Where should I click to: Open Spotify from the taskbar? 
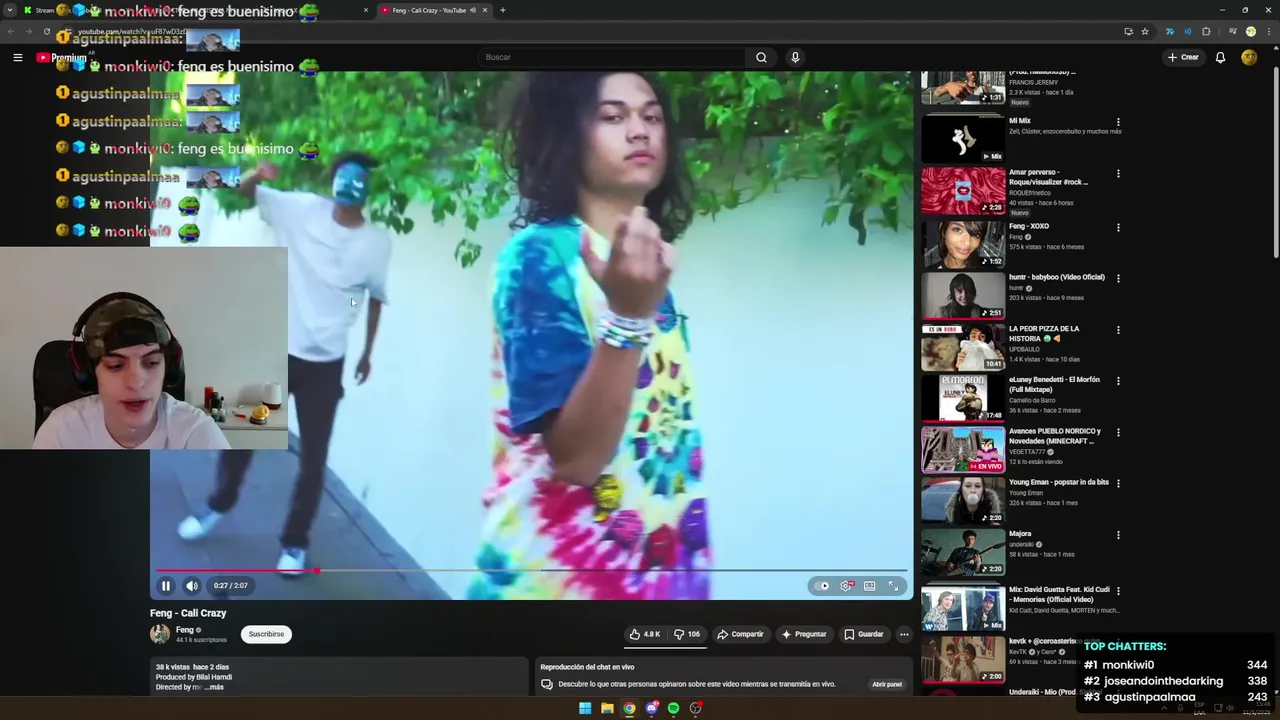(x=674, y=708)
